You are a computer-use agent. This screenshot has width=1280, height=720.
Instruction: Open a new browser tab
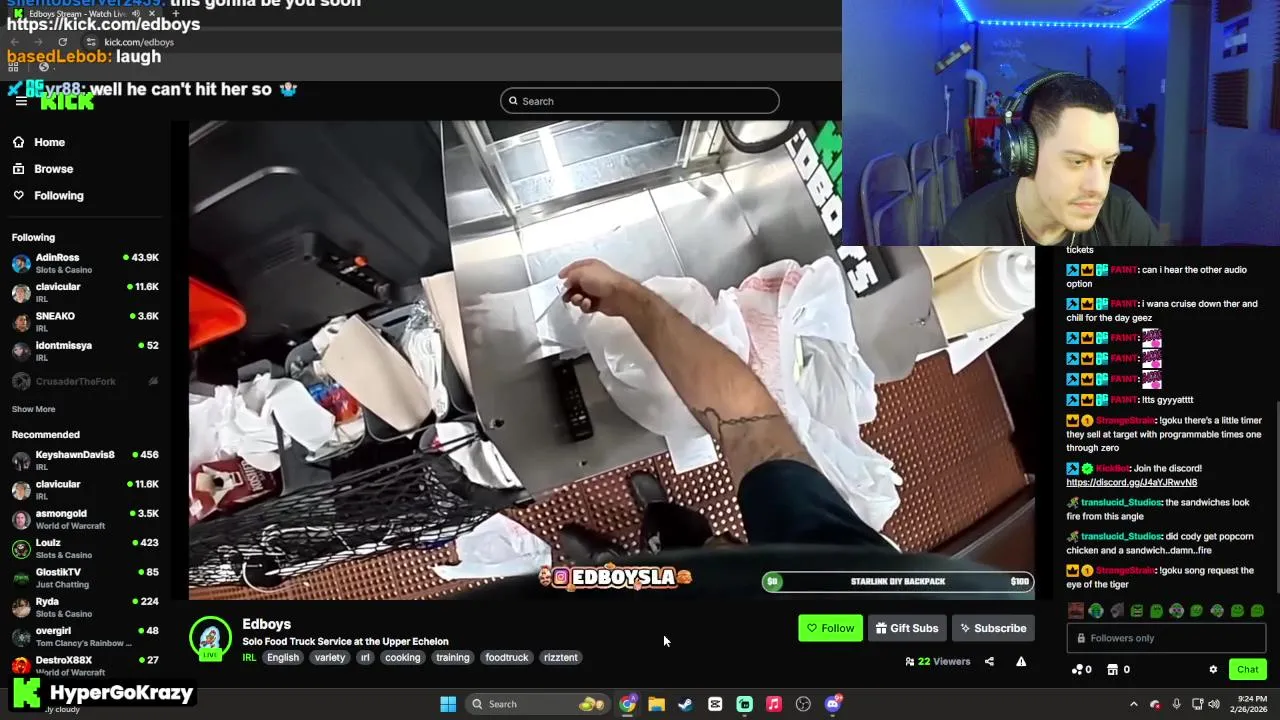[x=176, y=14]
